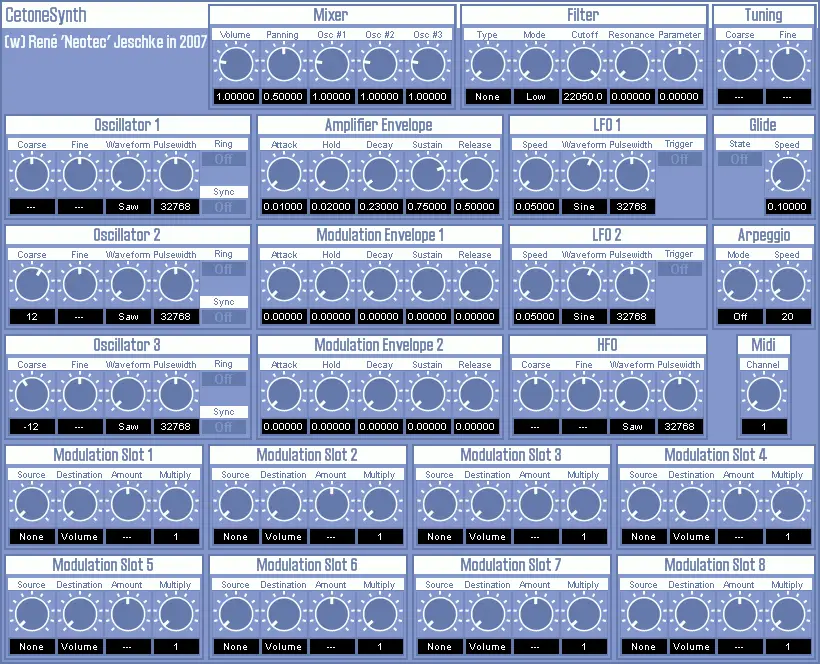Click Filter Mode value Low
The height and width of the screenshot is (664, 820).
click(536, 97)
